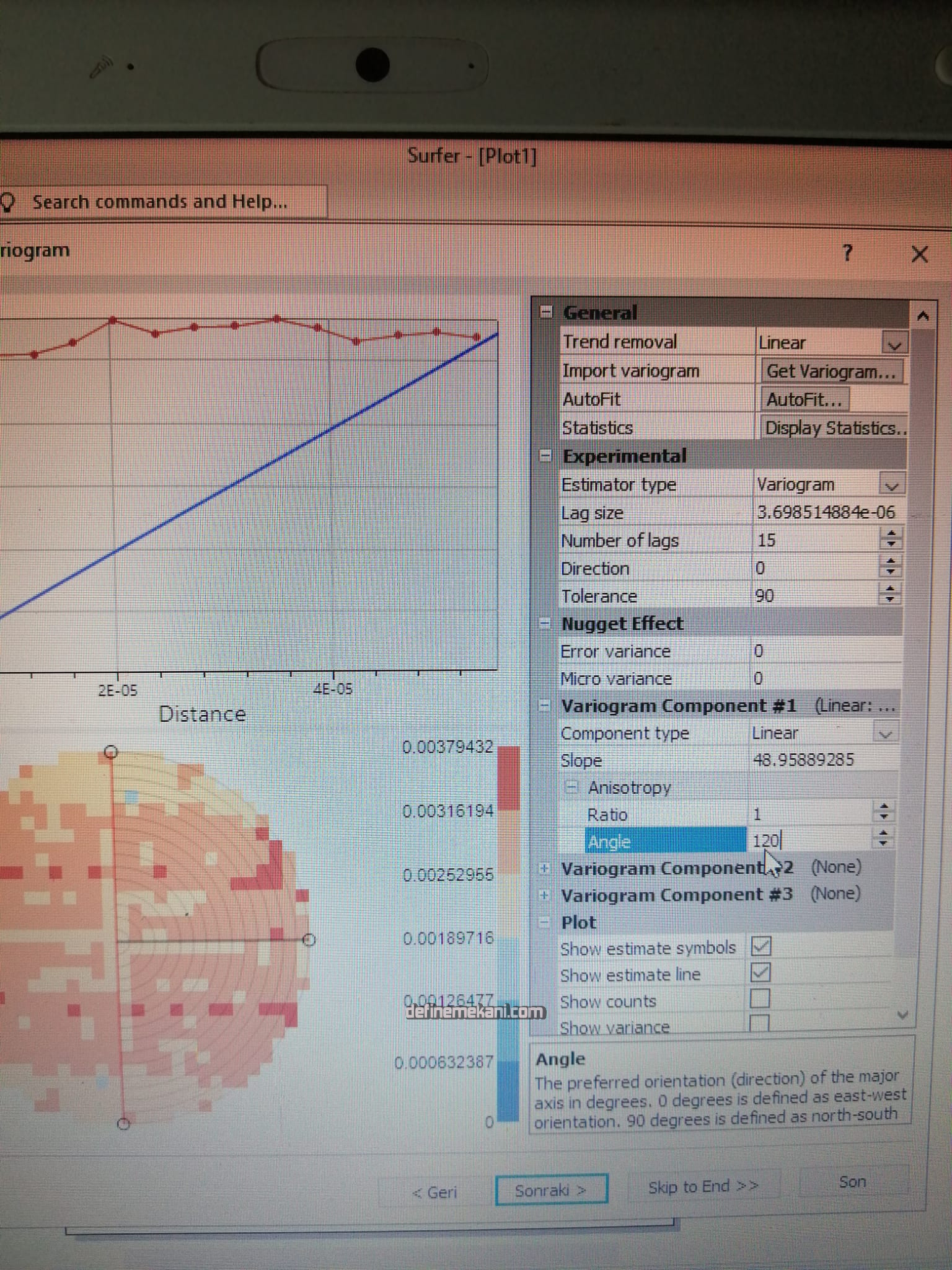
Task: Click the Get Variogram button
Action: point(831,371)
